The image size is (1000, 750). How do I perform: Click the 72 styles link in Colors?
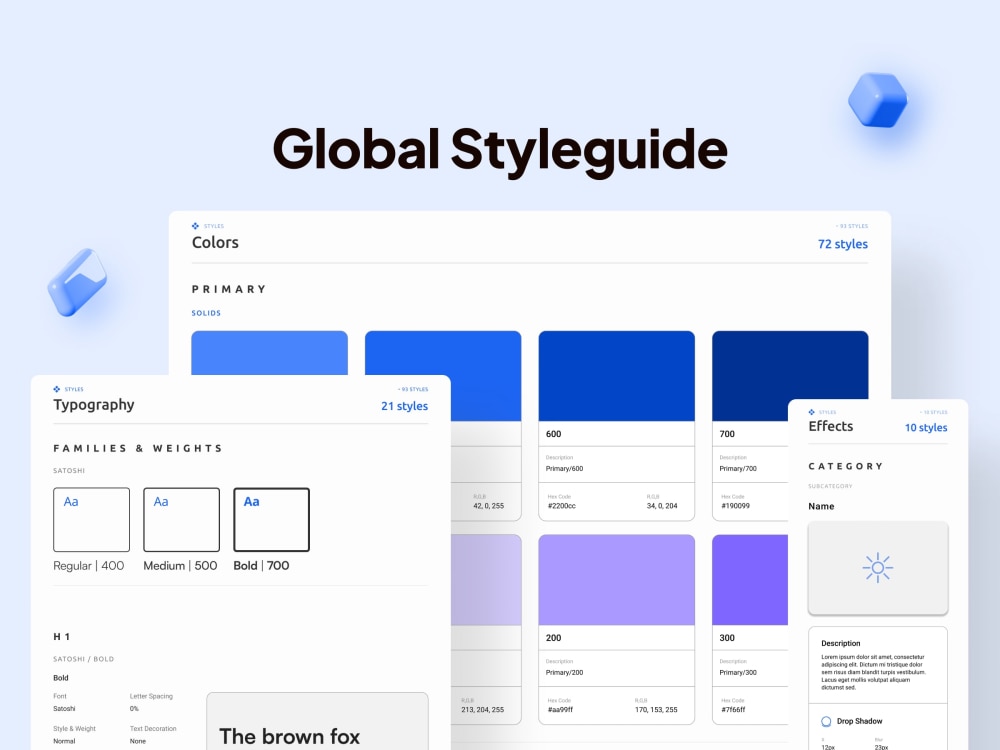842,244
